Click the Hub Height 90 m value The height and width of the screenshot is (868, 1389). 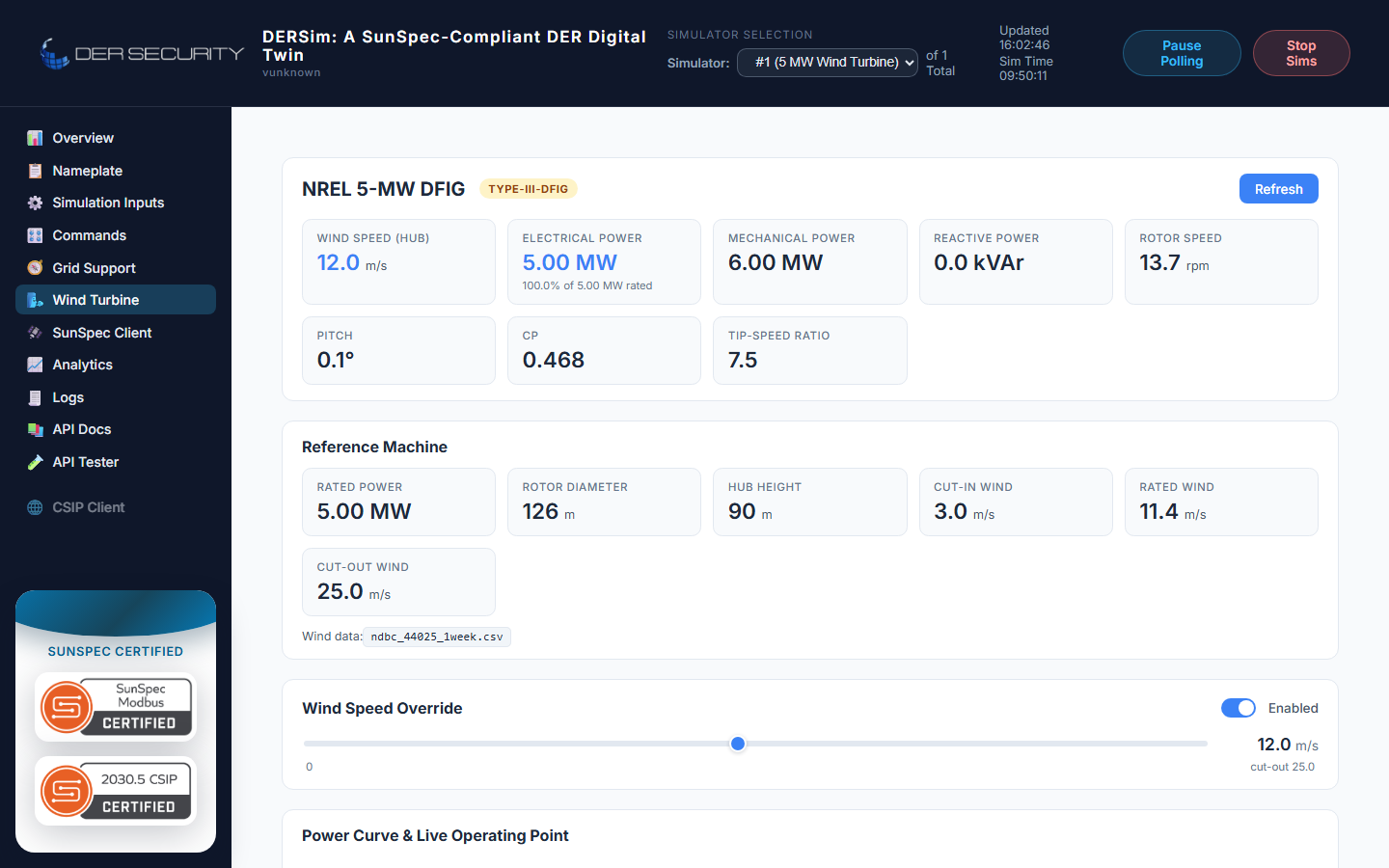coord(749,511)
